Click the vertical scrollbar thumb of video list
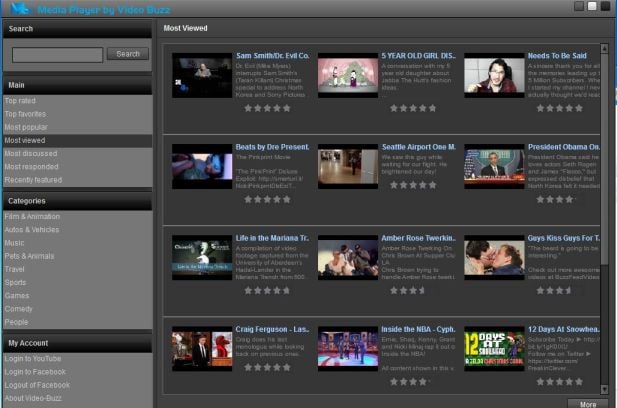 (604, 159)
